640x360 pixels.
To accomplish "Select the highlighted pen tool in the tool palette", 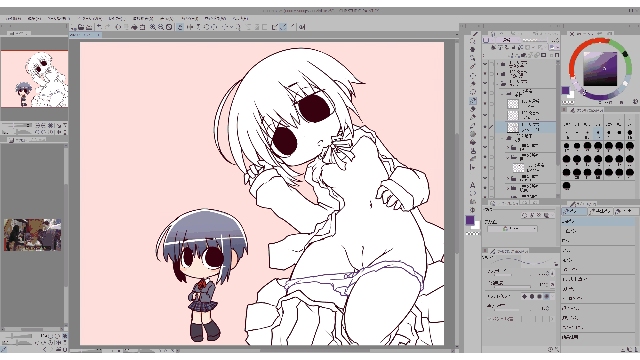I will pos(473,100).
